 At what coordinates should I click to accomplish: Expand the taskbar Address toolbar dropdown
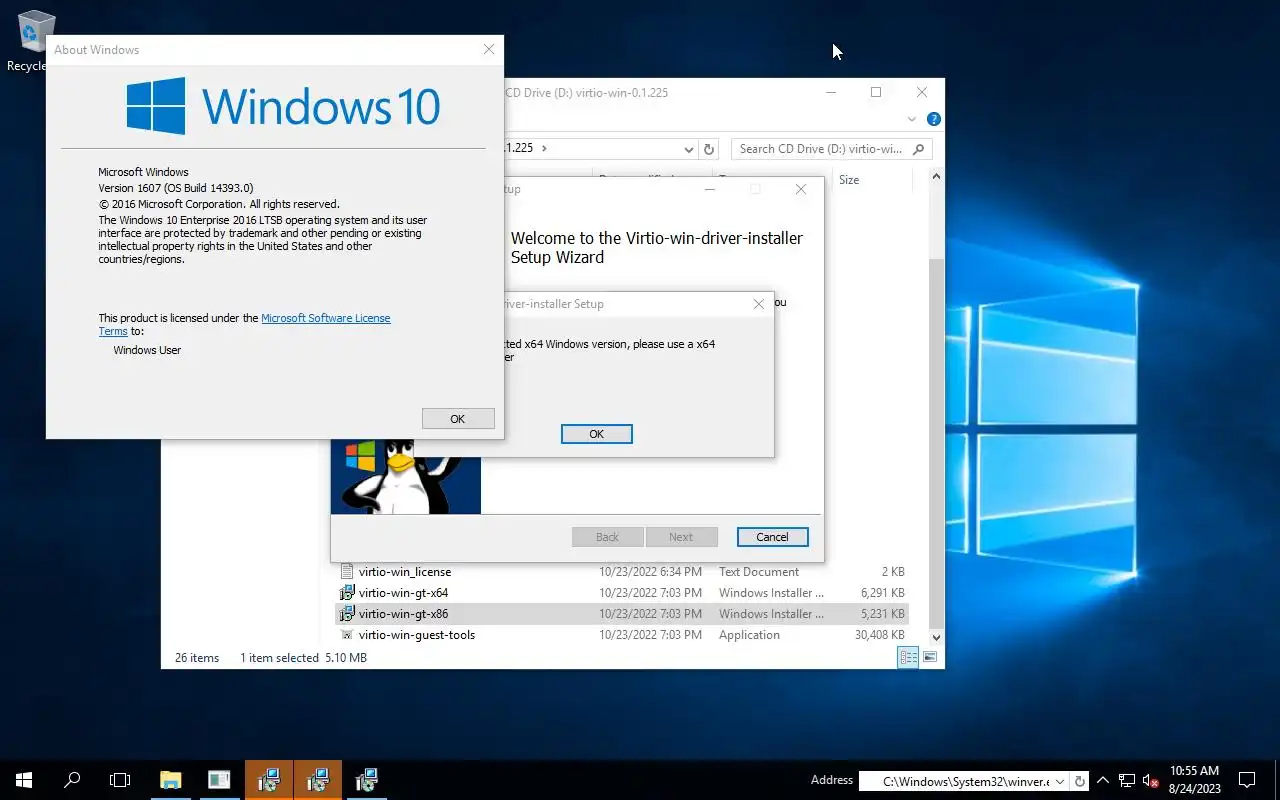pyautogui.click(x=1061, y=781)
